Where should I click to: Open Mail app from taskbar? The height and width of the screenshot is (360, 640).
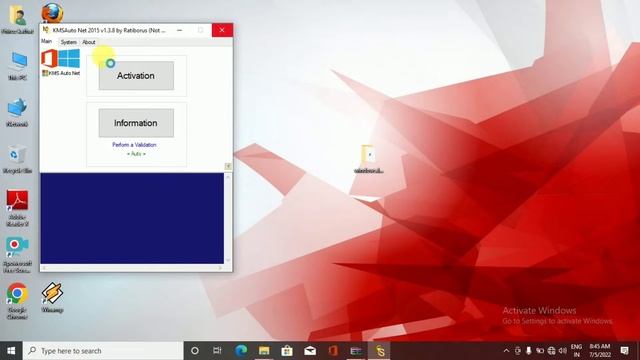point(310,351)
